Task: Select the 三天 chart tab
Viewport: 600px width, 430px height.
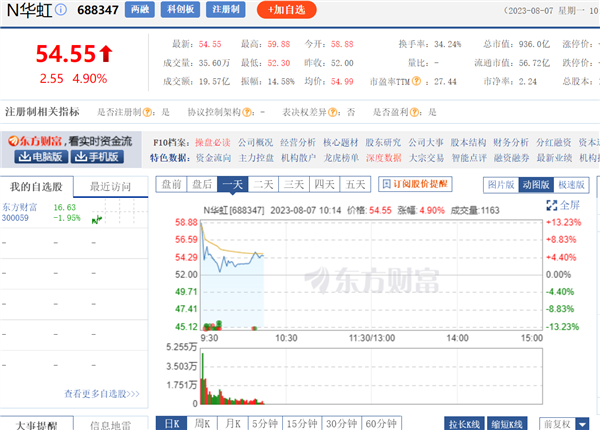Action: click(x=294, y=184)
